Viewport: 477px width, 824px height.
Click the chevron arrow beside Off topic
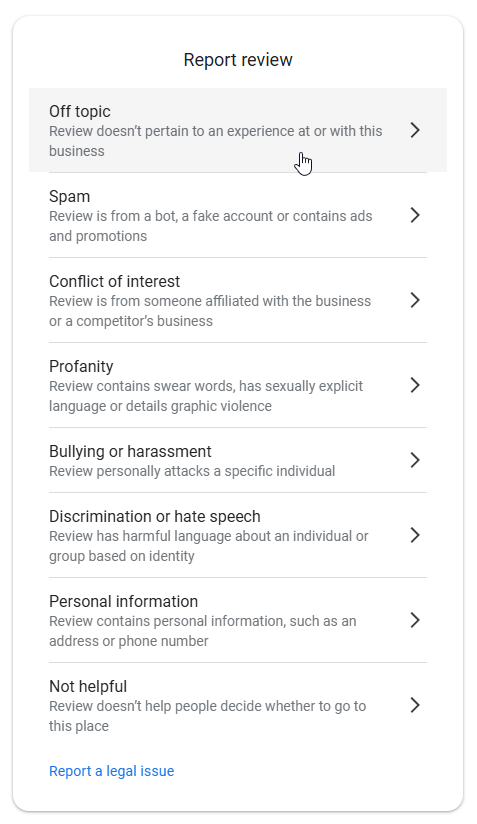pos(415,130)
